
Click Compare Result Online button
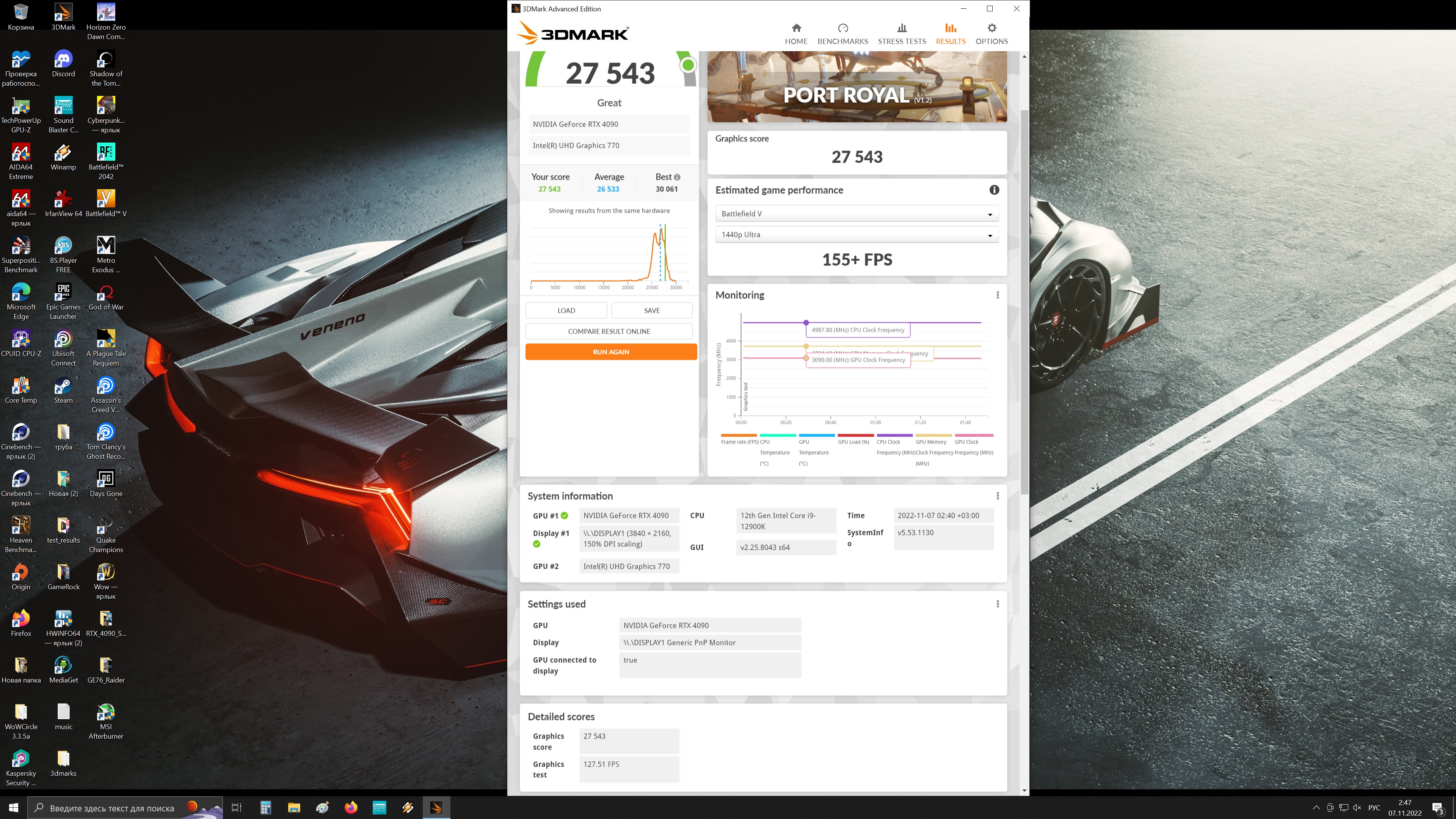[x=609, y=331]
